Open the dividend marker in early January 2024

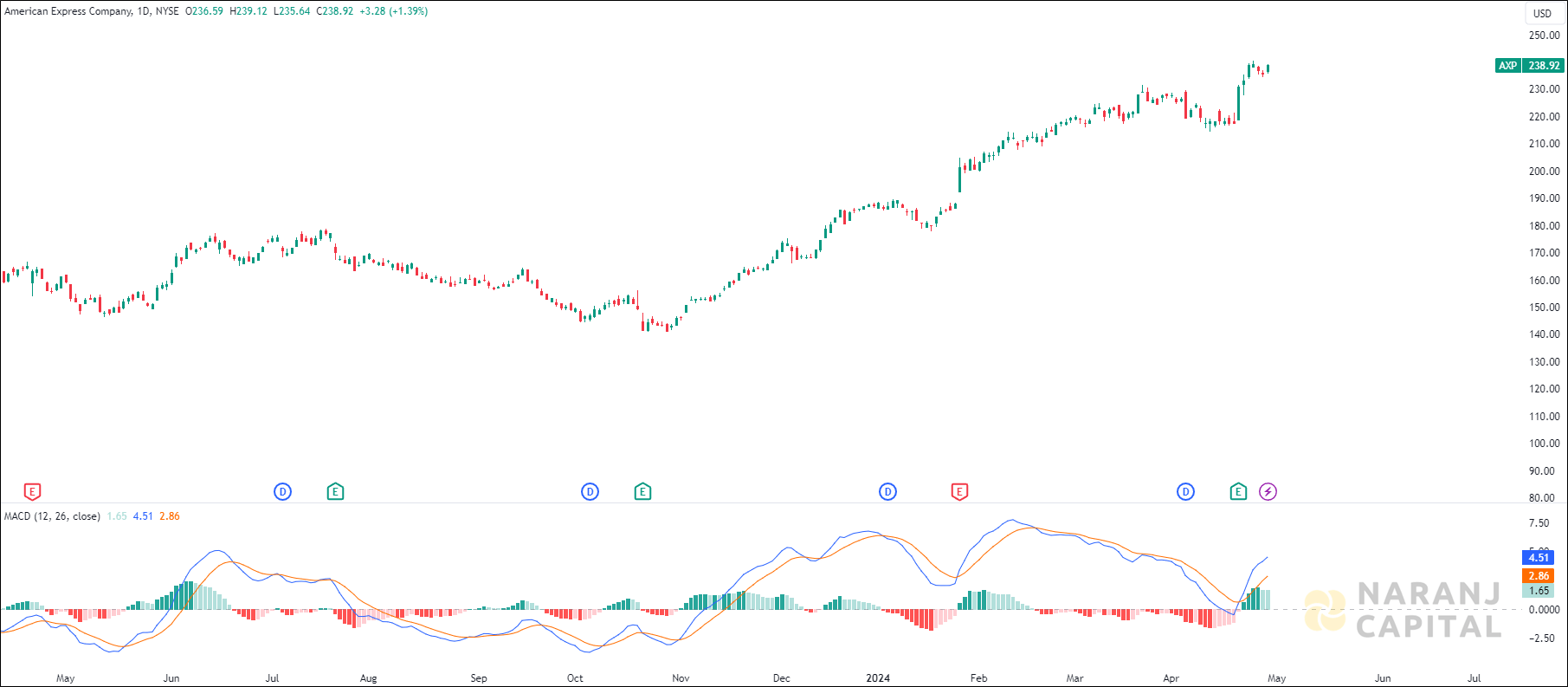[x=887, y=492]
